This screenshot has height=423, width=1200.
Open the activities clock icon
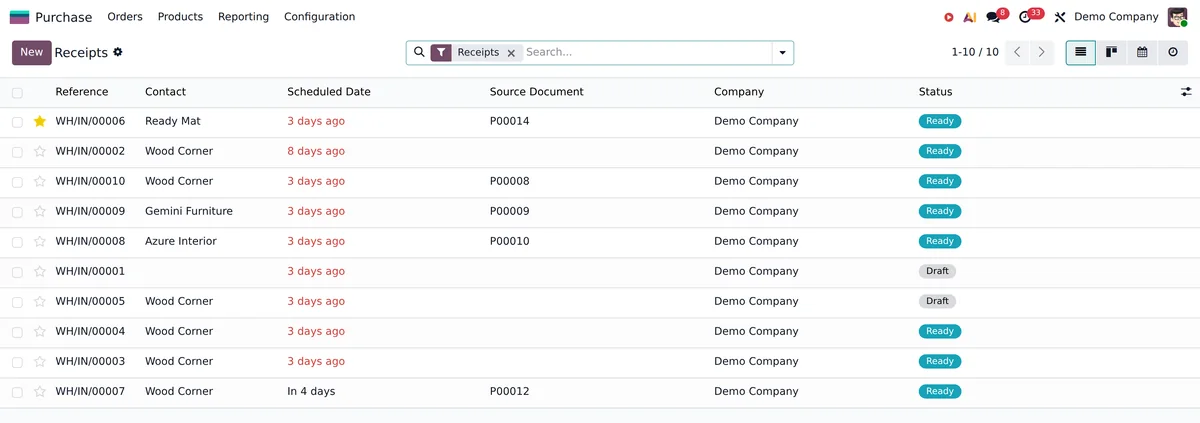(1025, 17)
